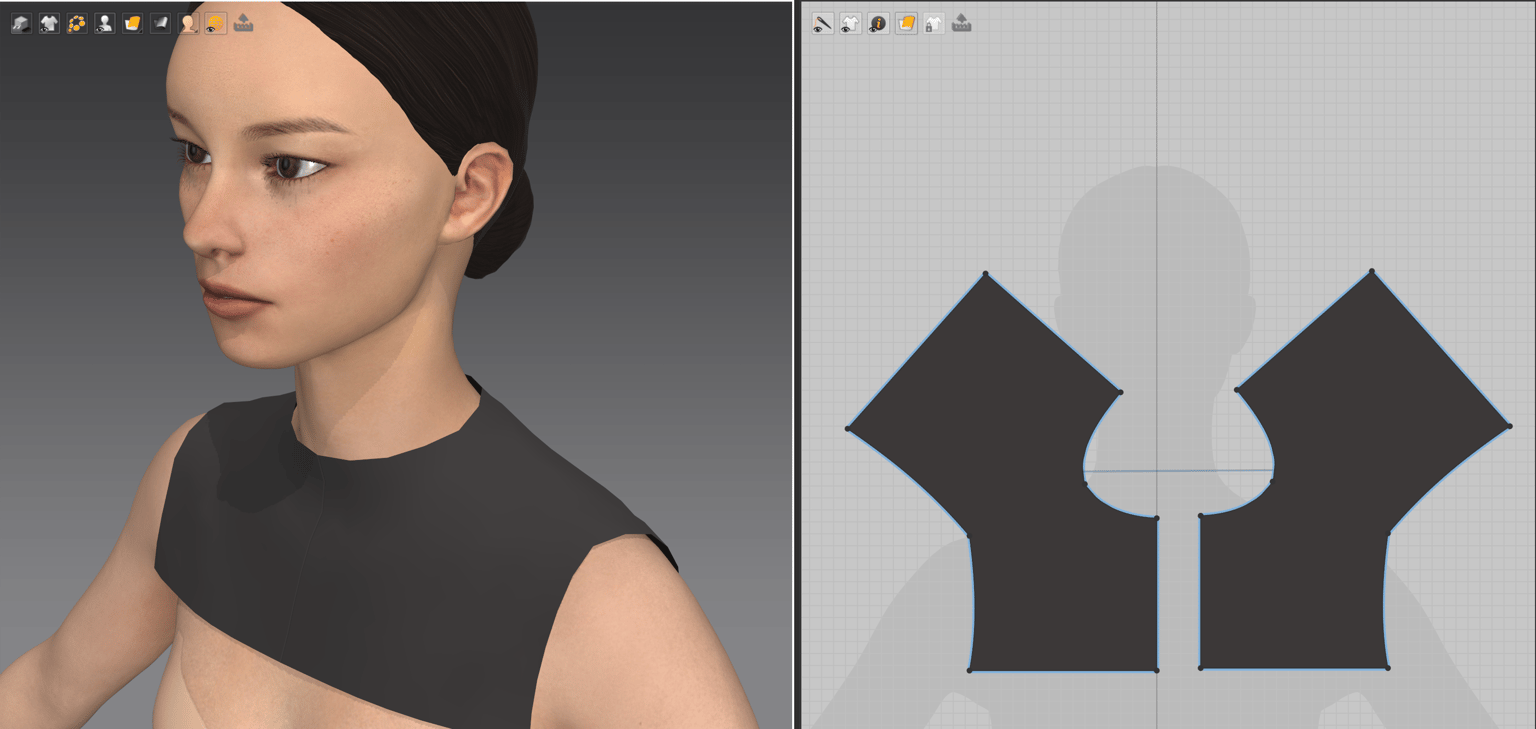
Task: Select the right pattern's neckline top corner point
Action: click(1237, 390)
